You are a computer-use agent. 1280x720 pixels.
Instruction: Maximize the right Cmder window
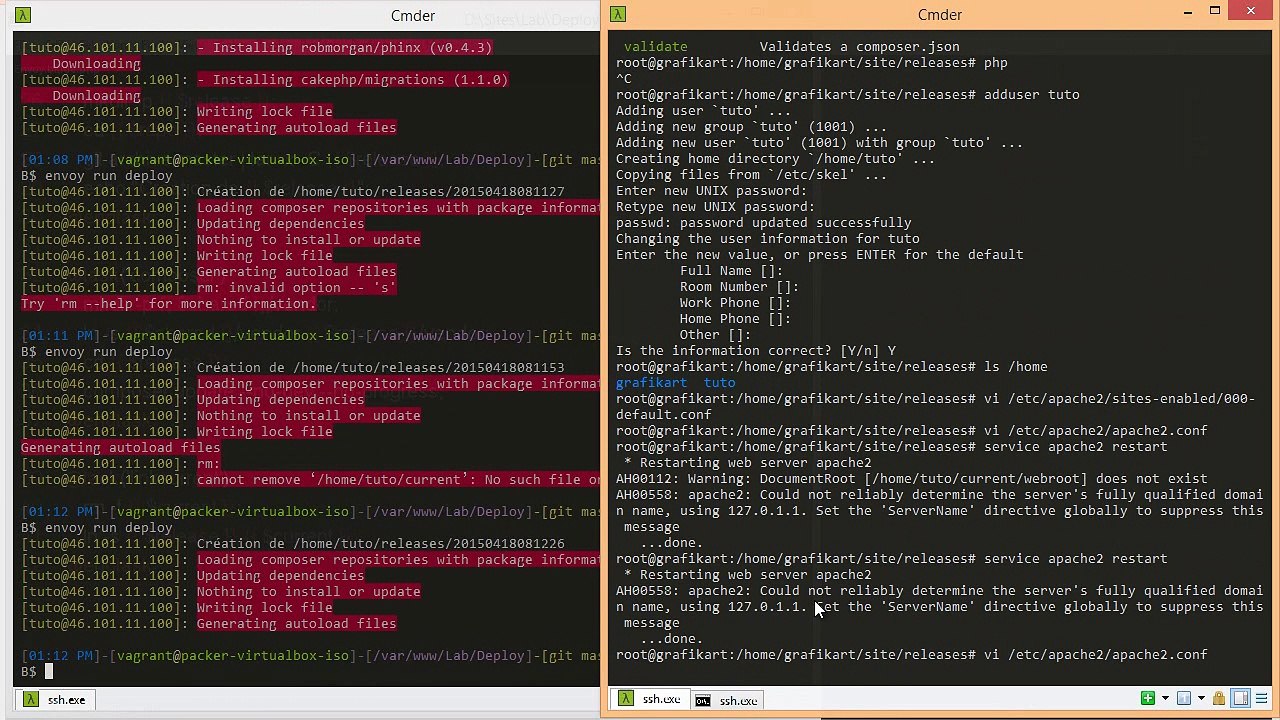[x=1215, y=11]
